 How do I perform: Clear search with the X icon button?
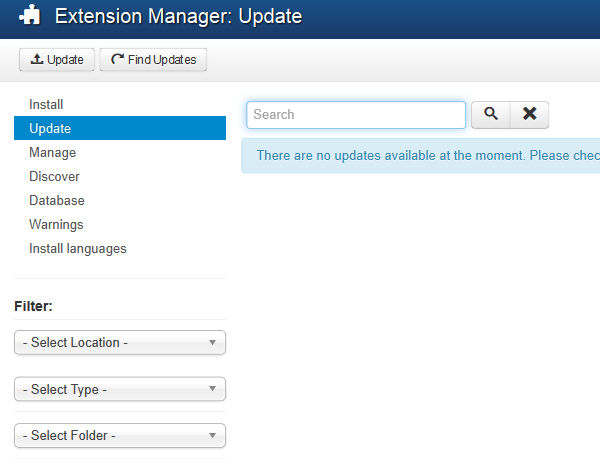[529, 115]
